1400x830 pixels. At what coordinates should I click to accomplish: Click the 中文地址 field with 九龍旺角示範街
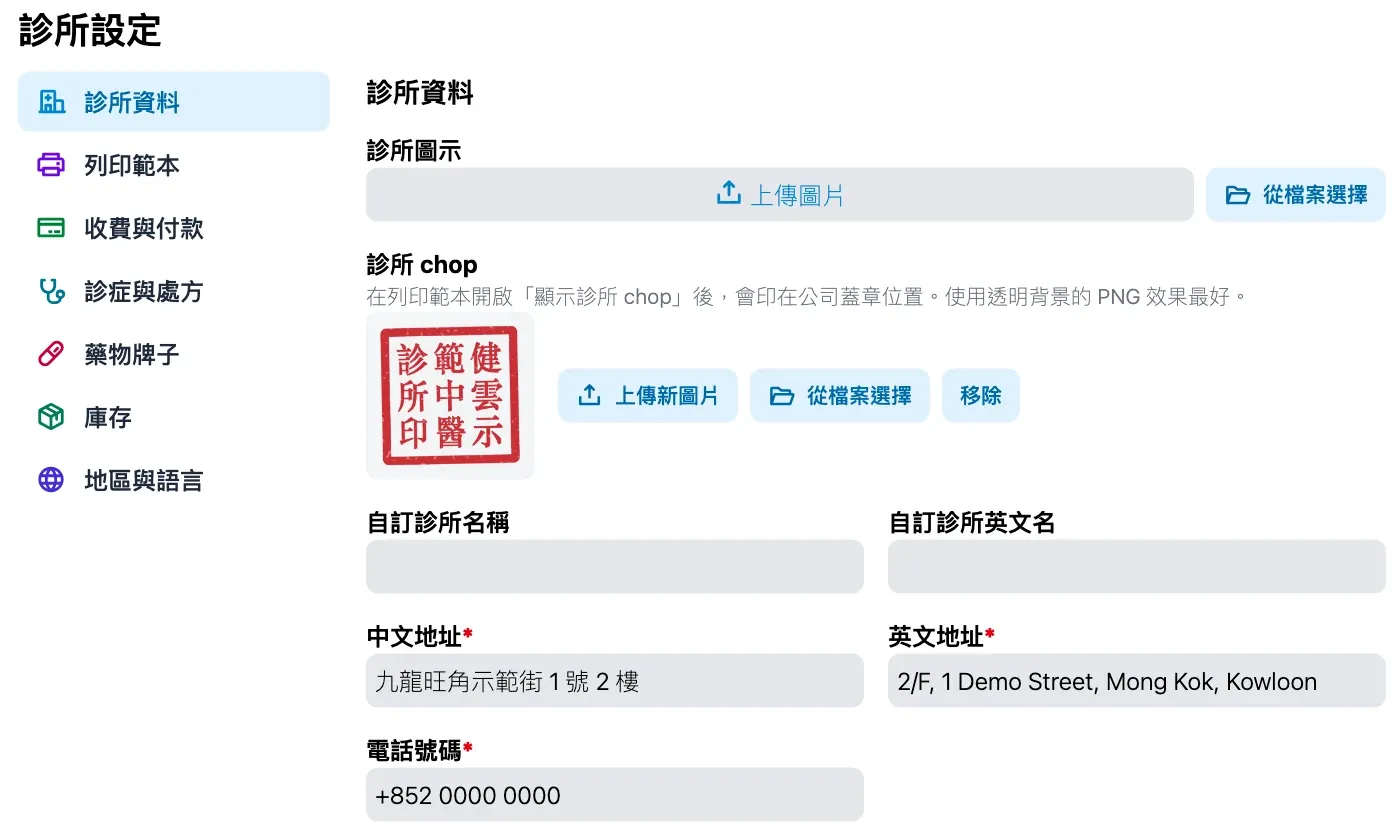[615, 681]
